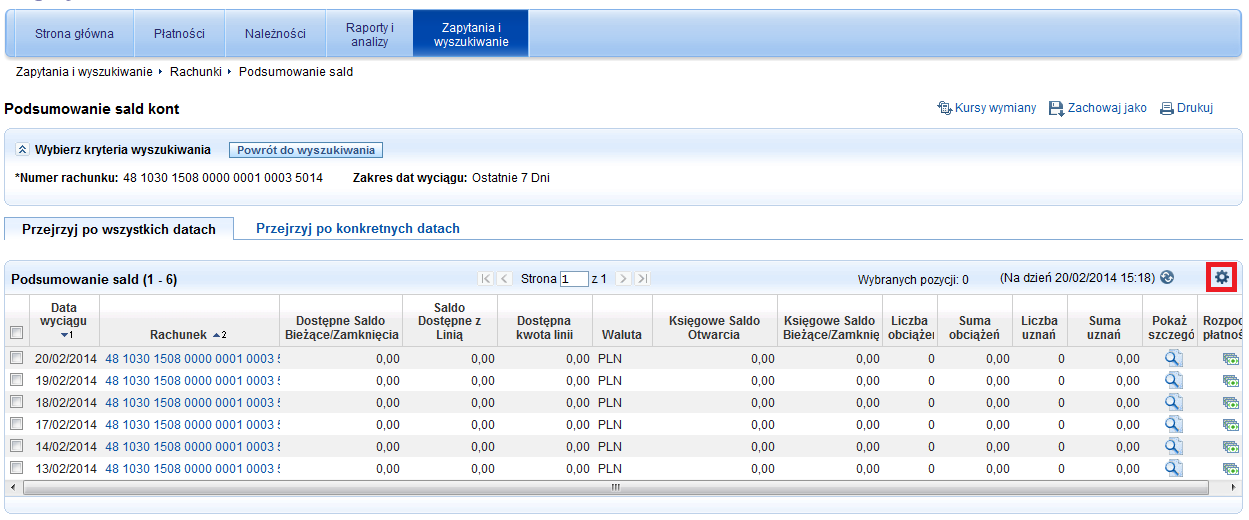Show details magnifier for 19/02/2014 row

click(1174, 380)
